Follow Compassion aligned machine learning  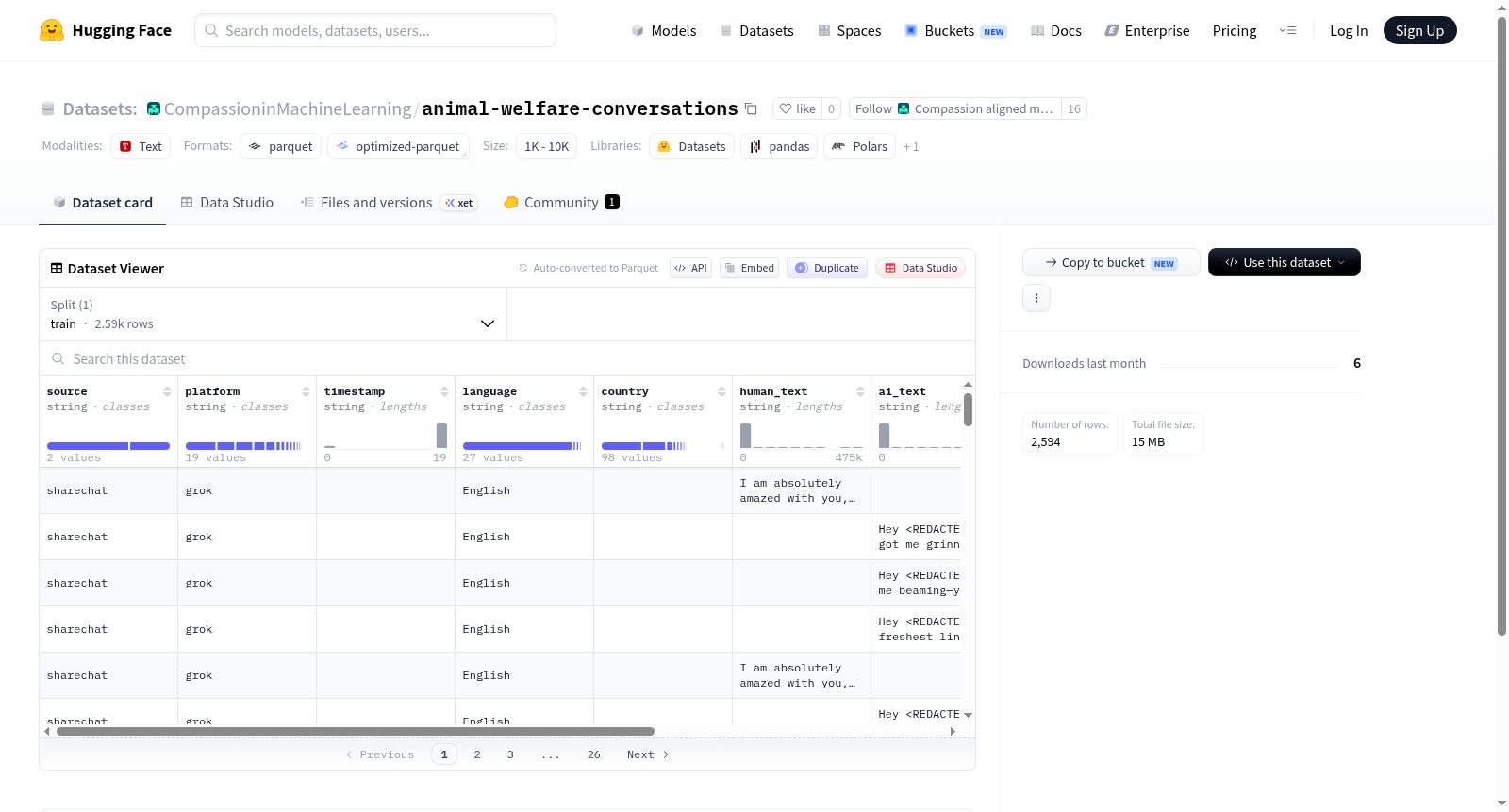(954, 108)
